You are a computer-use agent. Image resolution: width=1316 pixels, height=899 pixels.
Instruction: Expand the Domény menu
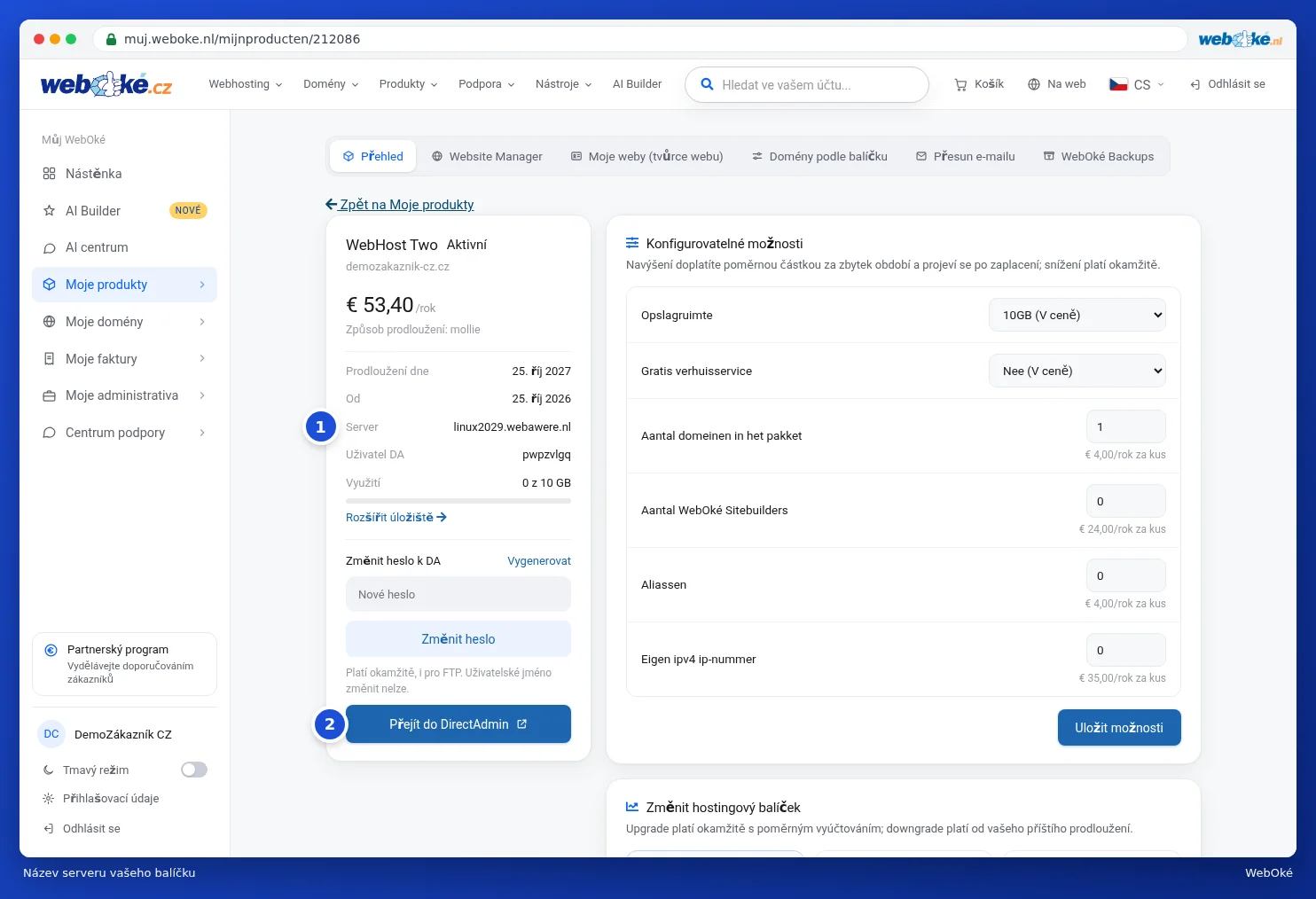[331, 84]
